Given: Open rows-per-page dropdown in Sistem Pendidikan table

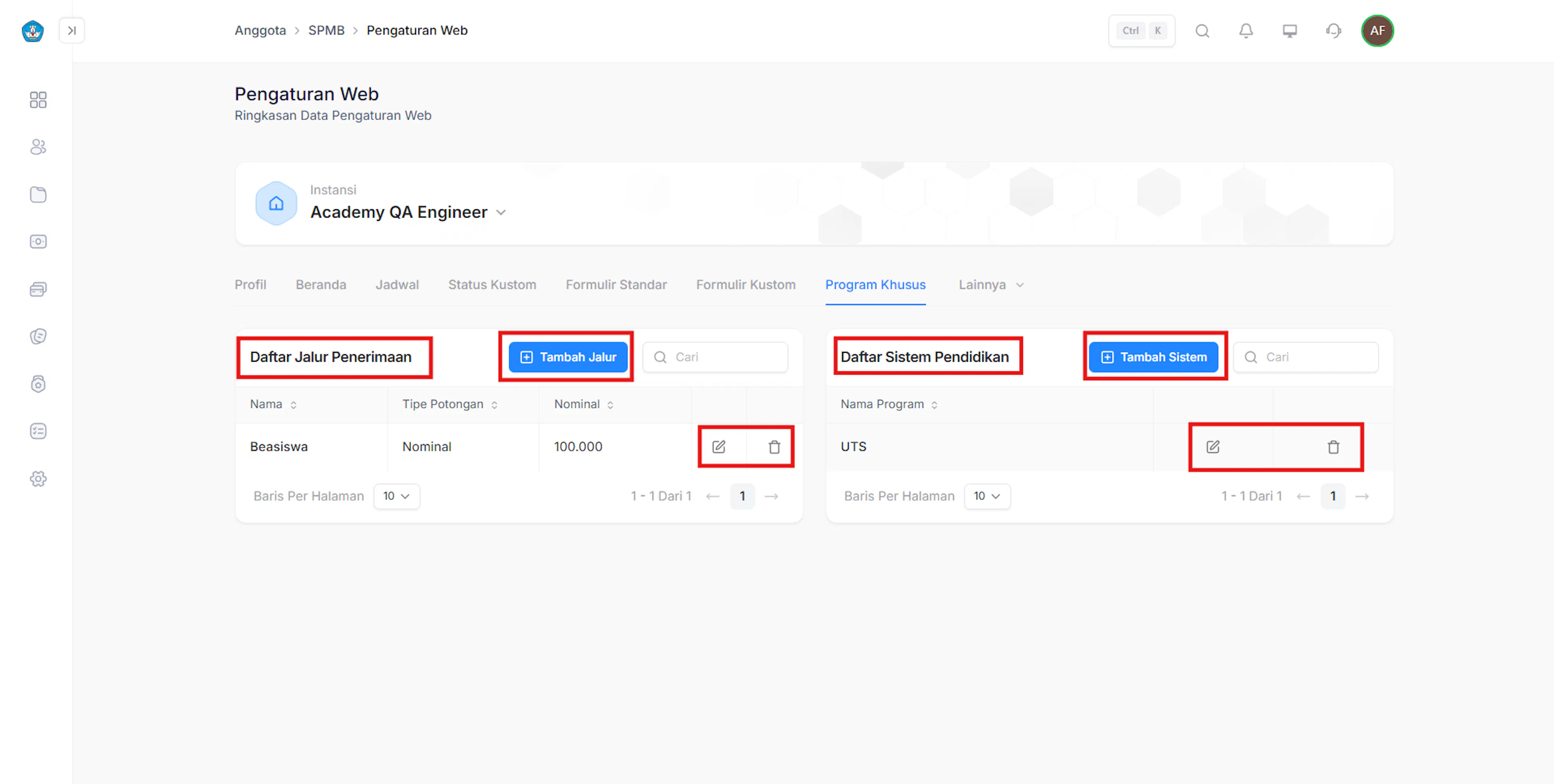Looking at the screenshot, I should pyautogui.click(x=987, y=496).
